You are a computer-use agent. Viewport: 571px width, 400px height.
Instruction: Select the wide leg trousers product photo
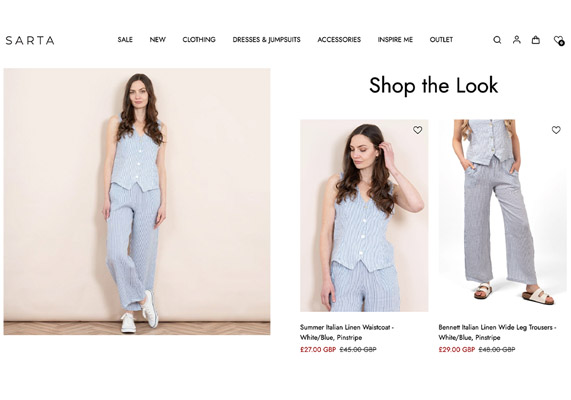click(x=503, y=215)
